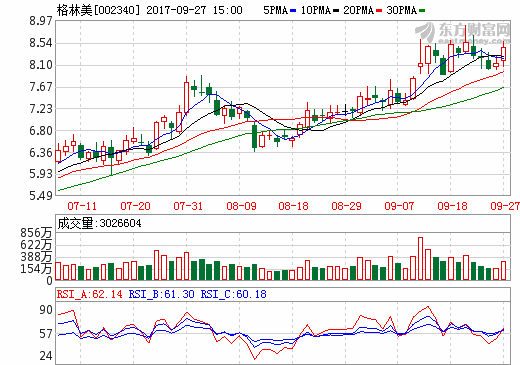Click the black 10PMA legend color swatch

click(x=336, y=11)
